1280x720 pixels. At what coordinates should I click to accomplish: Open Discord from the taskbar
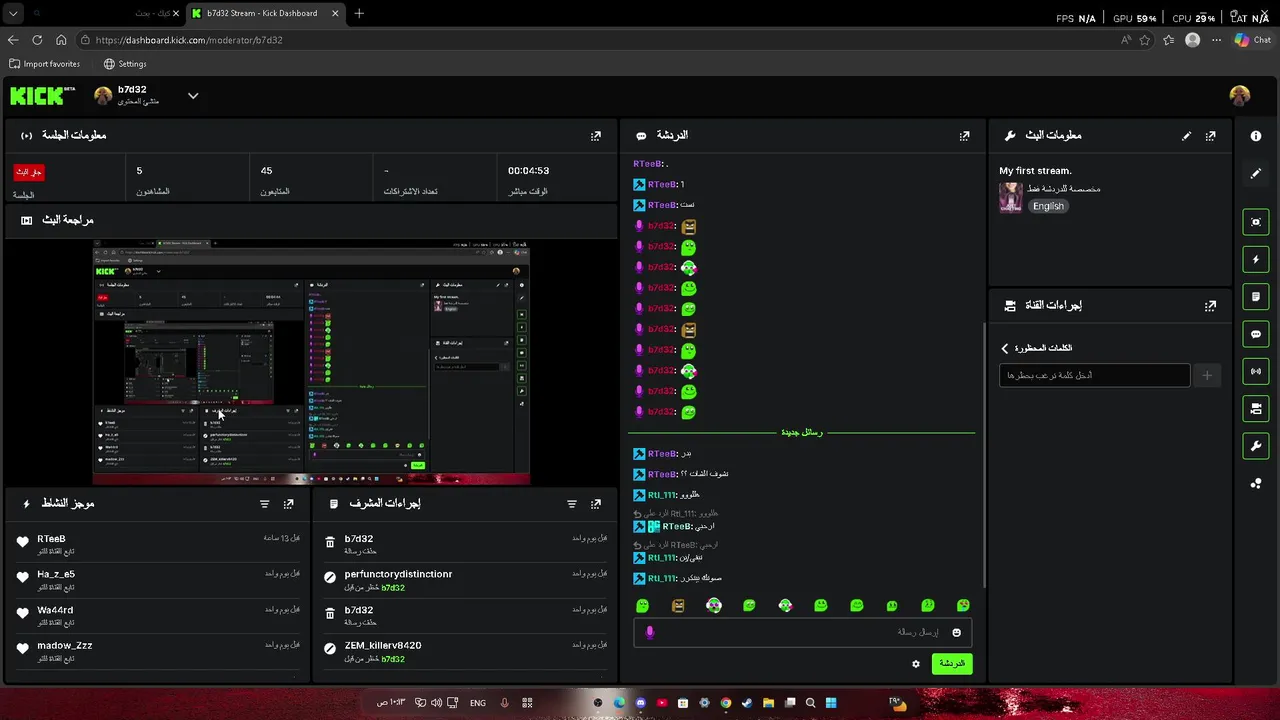tap(641, 703)
